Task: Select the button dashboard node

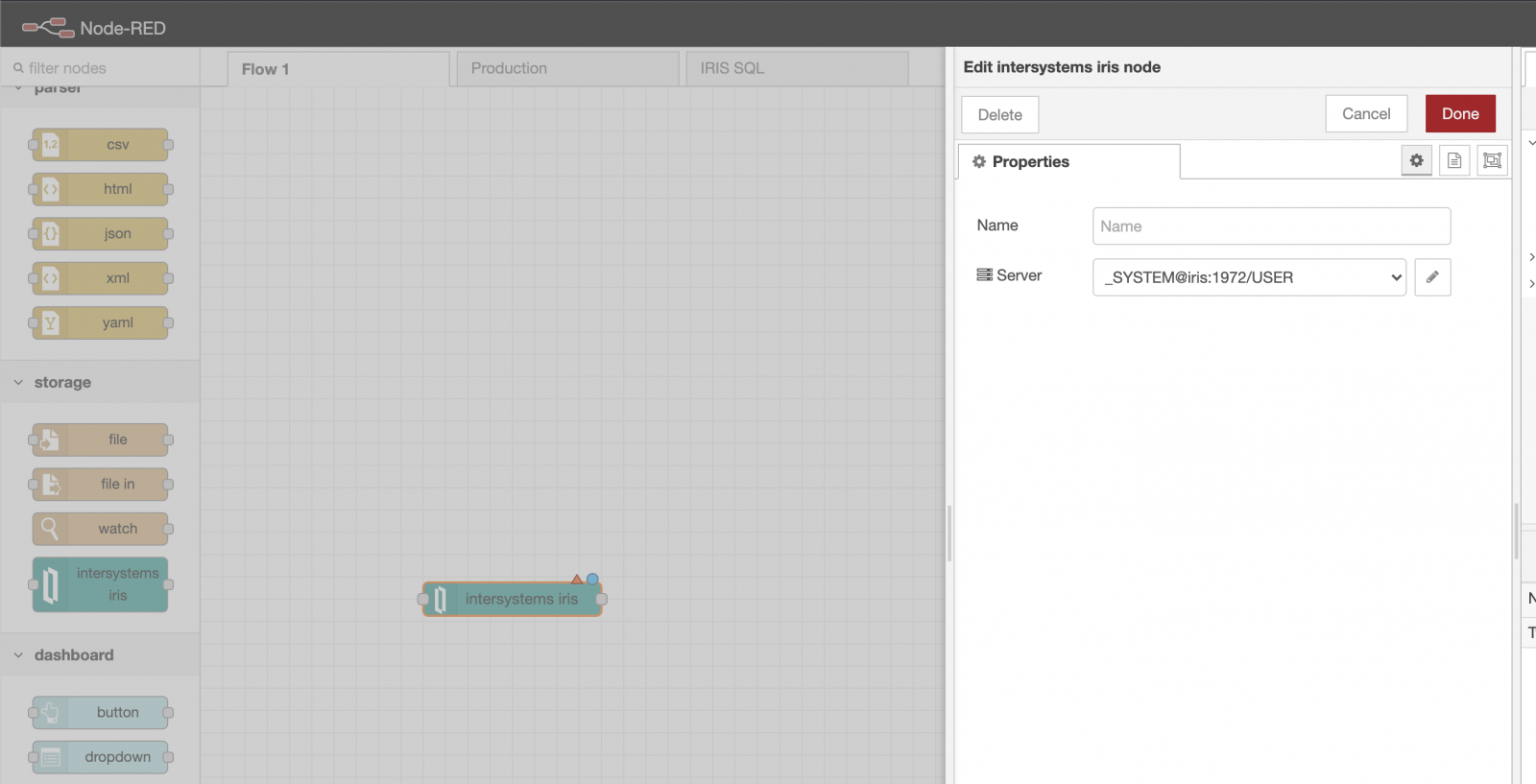Action: 100,712
